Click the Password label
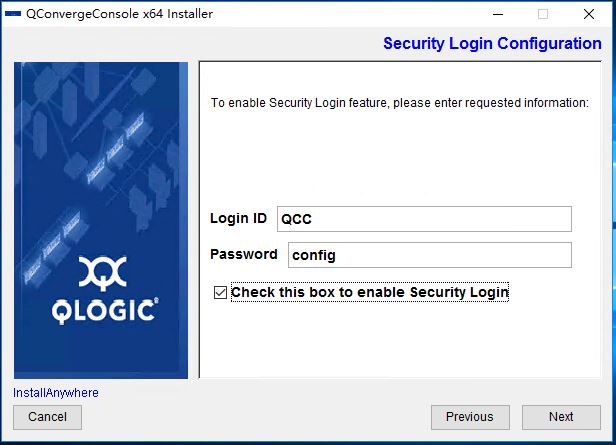This screenshot has width=616, height=445. pos(244,254)
